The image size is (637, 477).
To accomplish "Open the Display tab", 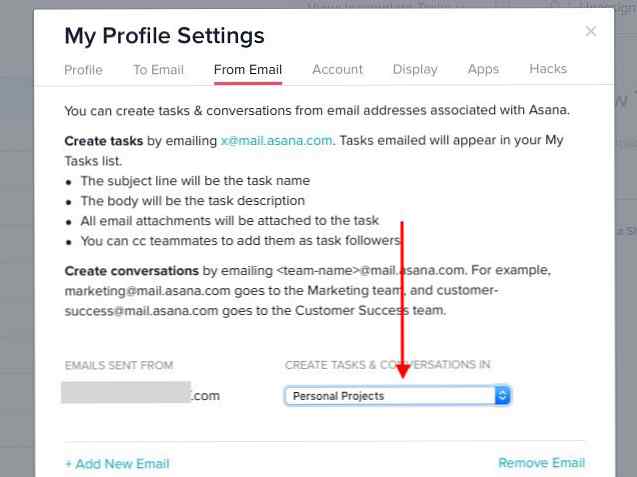I will tap(415, 69).
